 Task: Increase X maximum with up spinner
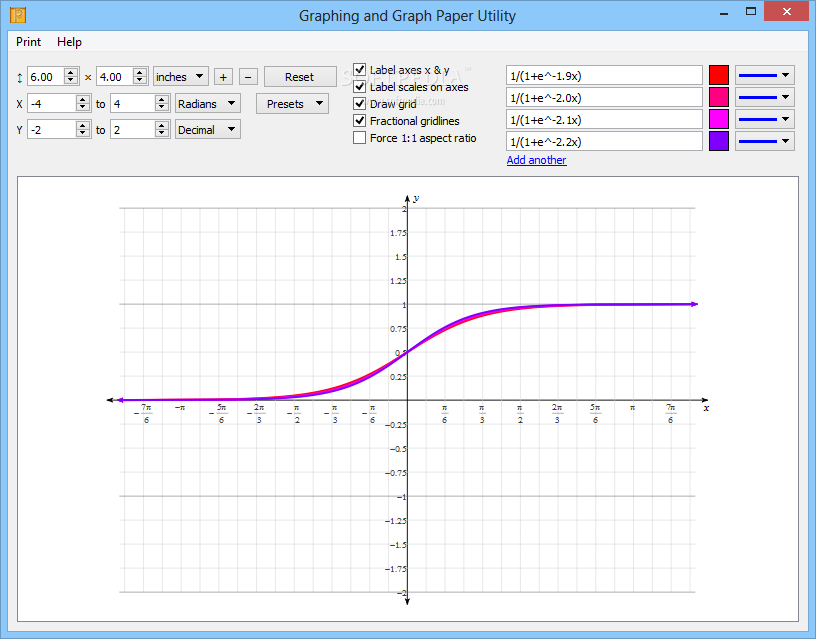(162, 99)
